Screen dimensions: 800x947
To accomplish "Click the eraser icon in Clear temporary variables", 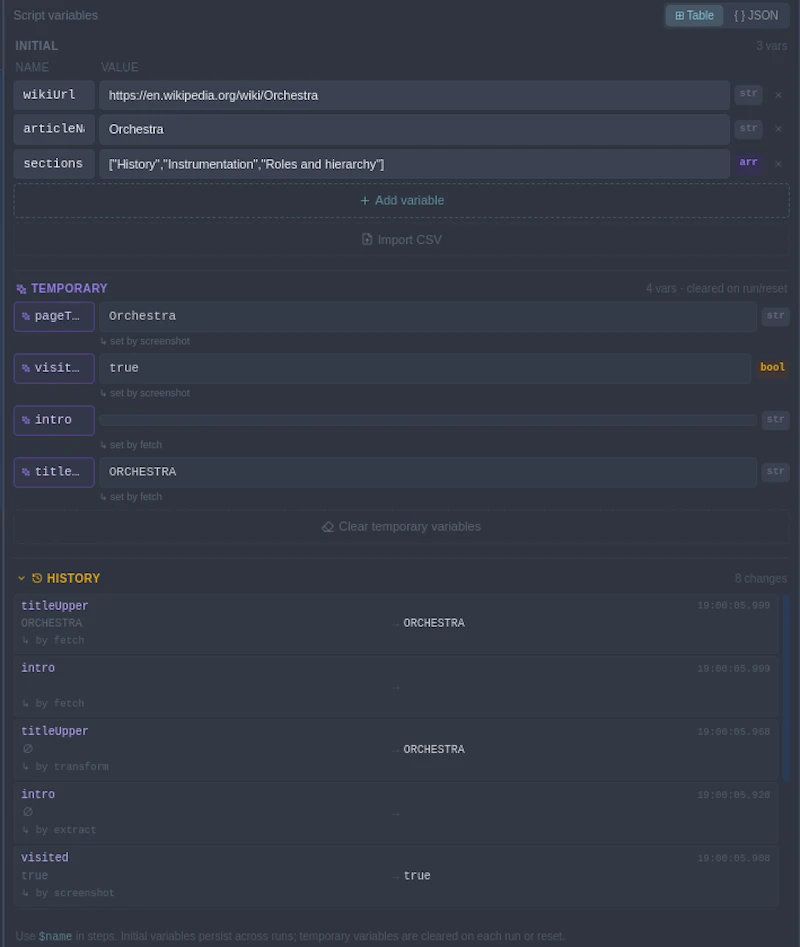I will [328, 527].
